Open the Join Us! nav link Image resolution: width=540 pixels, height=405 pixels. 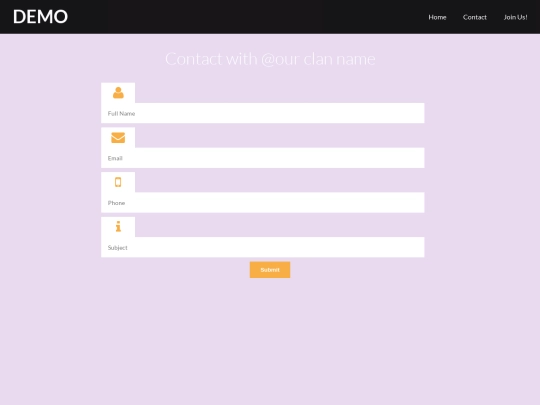[515, 17]
